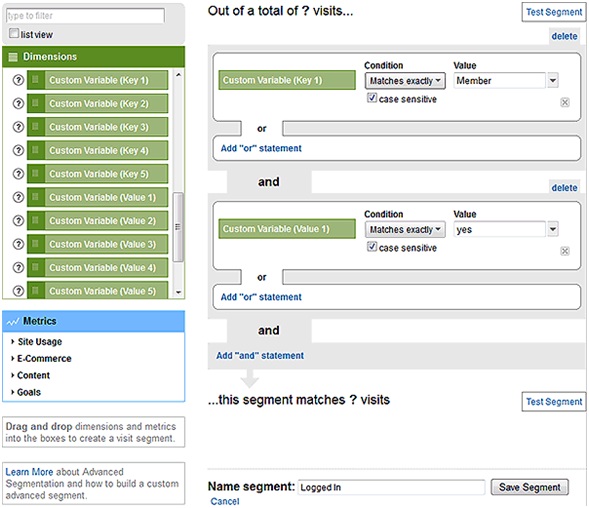Select Custom Variable (Value 3) dimension in list

(x=98, y=244)
